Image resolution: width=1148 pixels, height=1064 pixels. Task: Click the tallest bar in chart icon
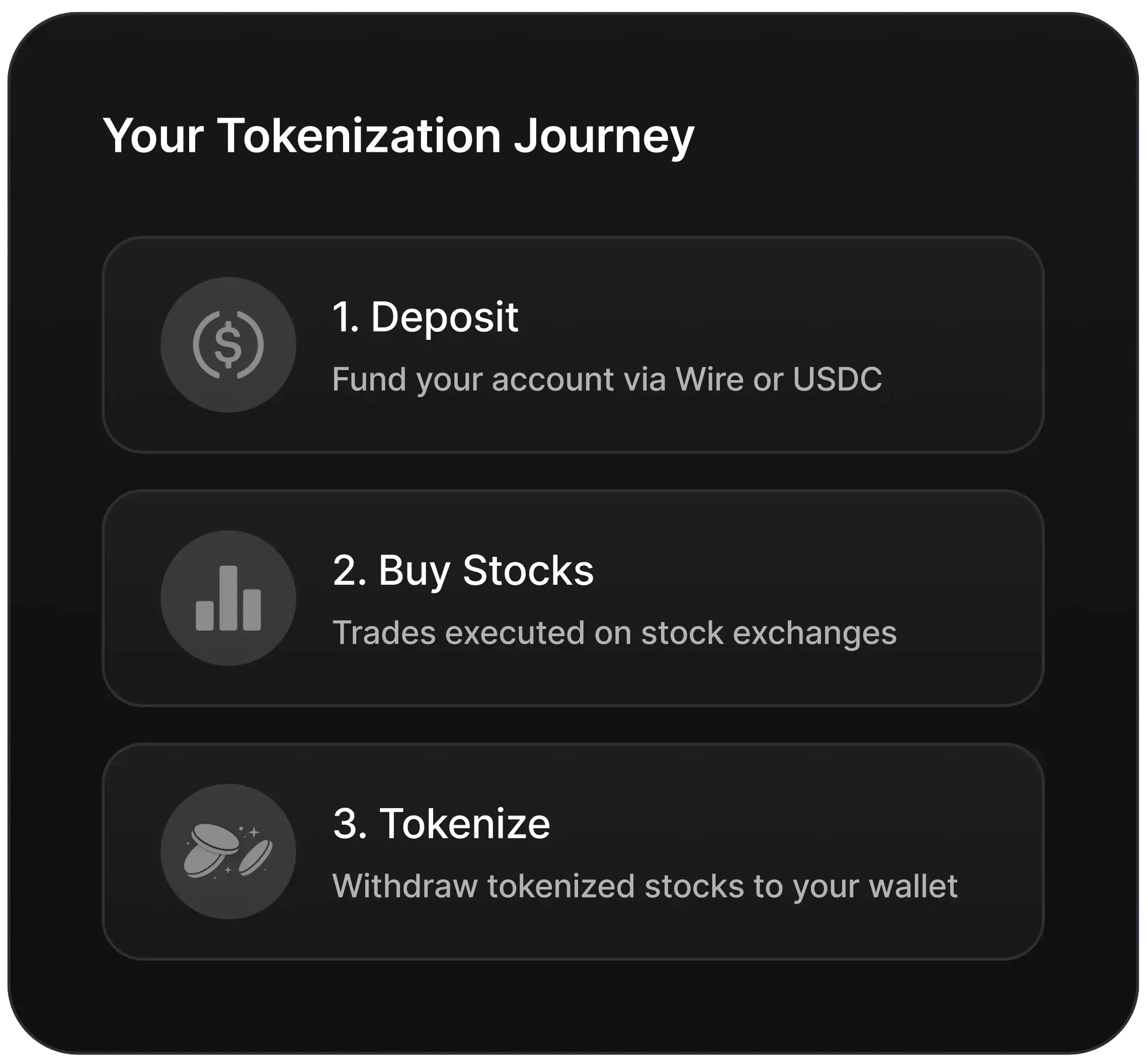click(x=229, y=597)
